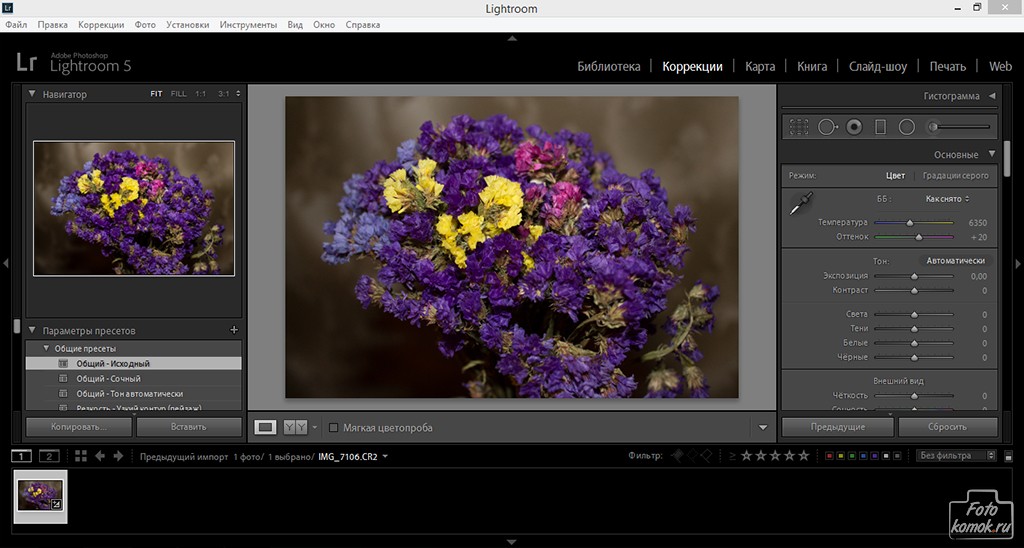Click the Вставить button
Viewport: 1024px width, 548px height.
click(x=189, y=427)
